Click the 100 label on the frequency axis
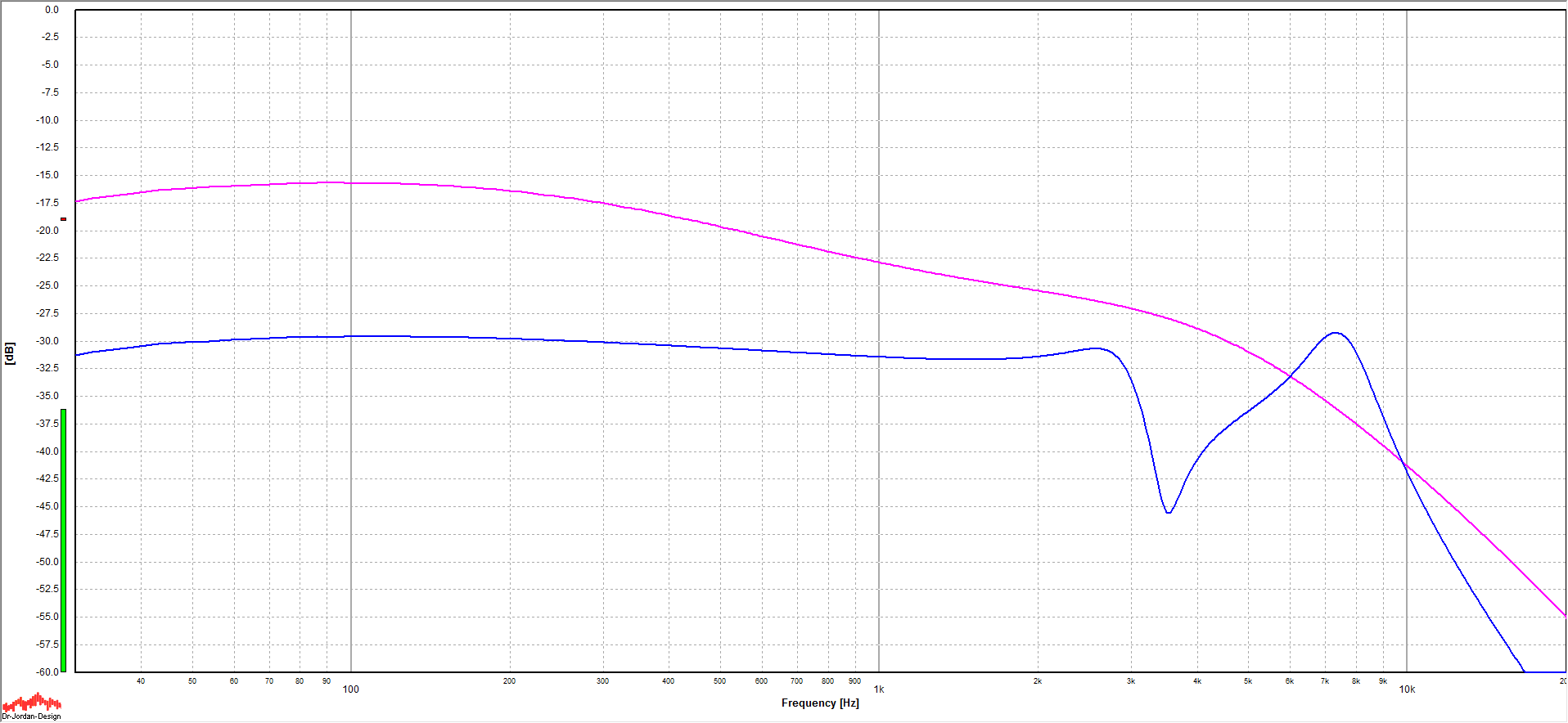The image size is (1568, 723). point(350,689)
